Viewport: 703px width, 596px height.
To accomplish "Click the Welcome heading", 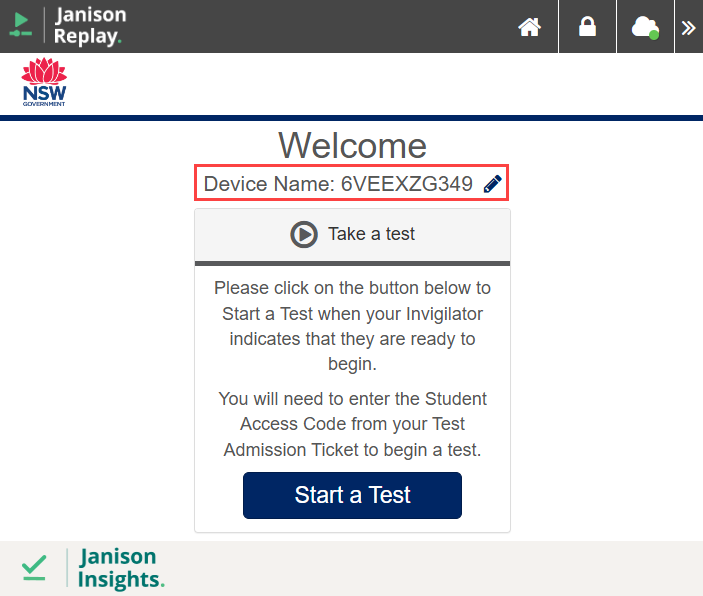I will pos(352,145).
